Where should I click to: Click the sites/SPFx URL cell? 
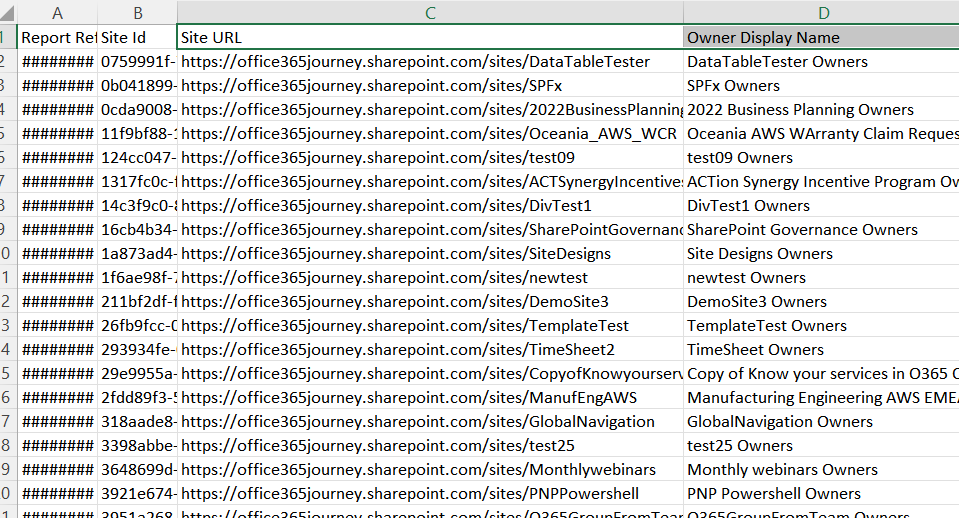[430, 86]
